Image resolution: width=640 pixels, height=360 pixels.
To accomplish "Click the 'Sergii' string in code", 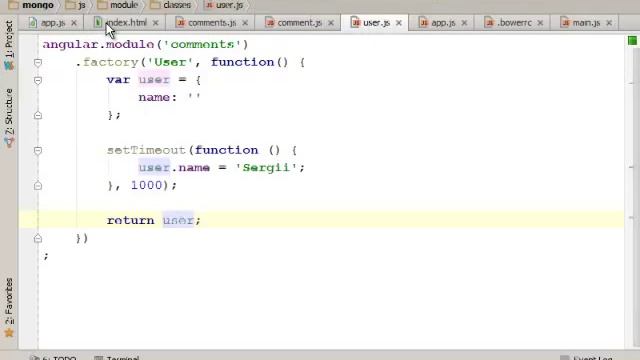I will (x=266, y=168).
